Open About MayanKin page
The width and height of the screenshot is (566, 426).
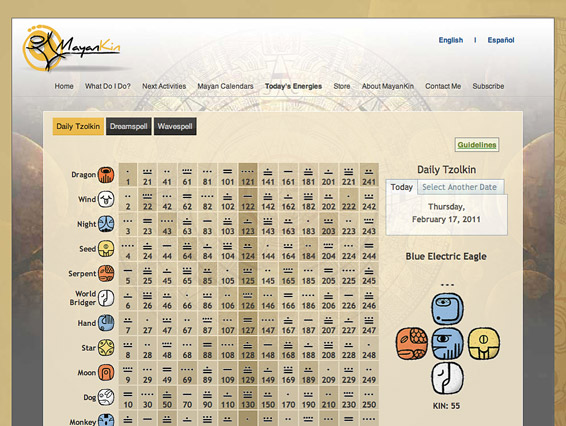point(388,86)
